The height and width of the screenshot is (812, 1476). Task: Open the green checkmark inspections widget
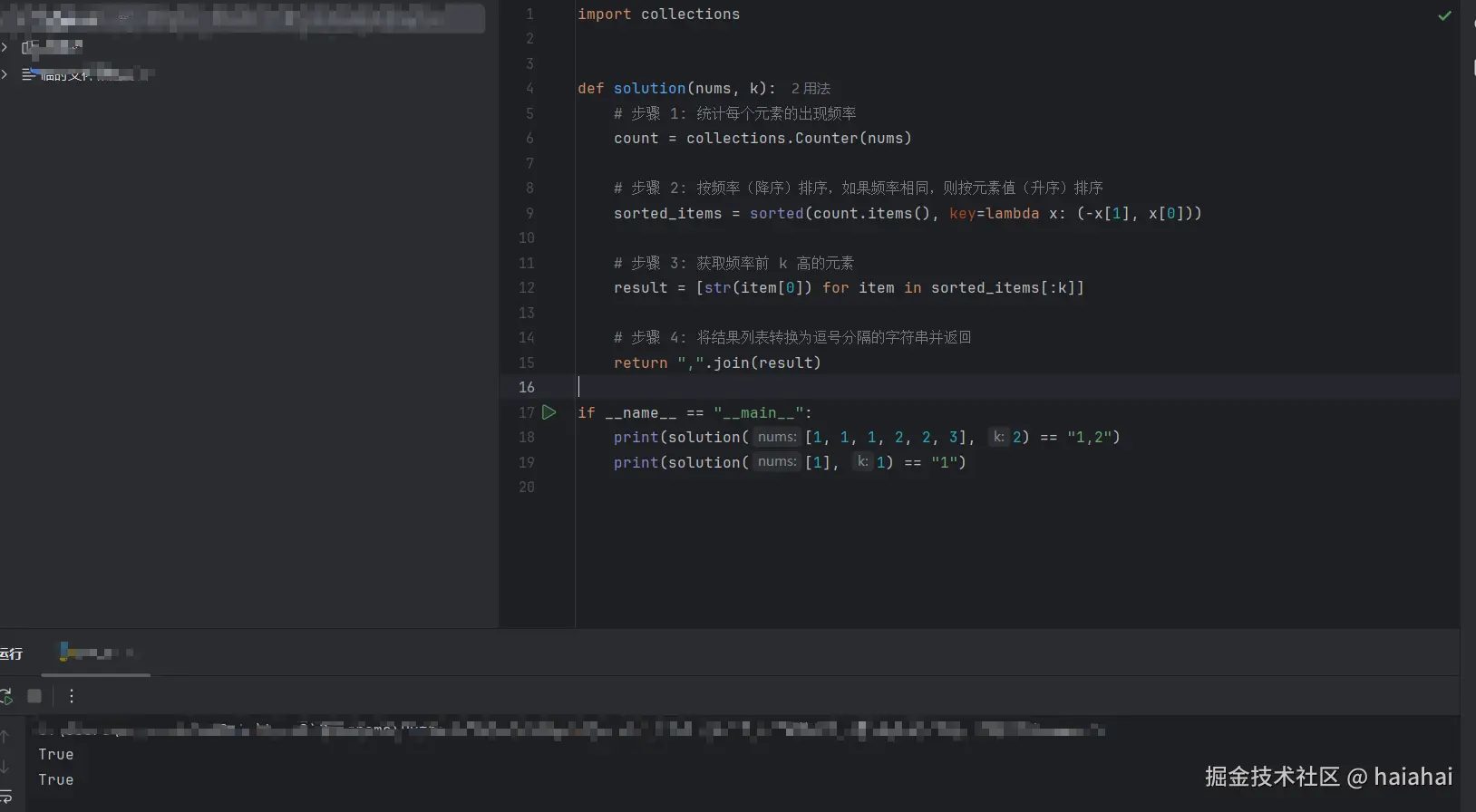pyautogui.click(x=1444, y=15)
